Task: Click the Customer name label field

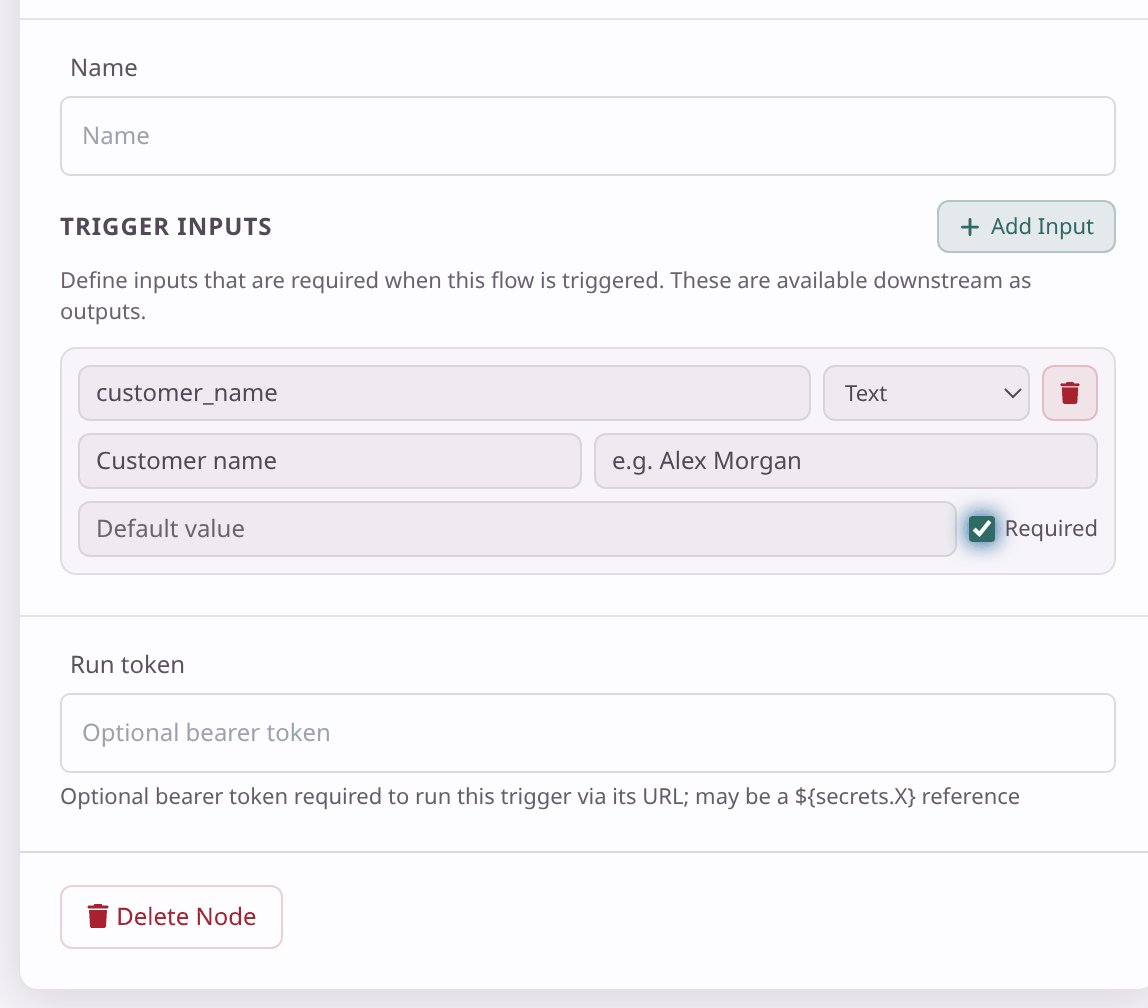Action: 329,461
